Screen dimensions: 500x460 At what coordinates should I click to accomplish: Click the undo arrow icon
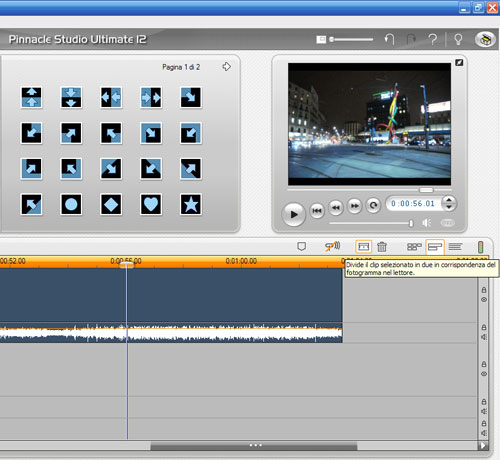click(x=389, y=39)
